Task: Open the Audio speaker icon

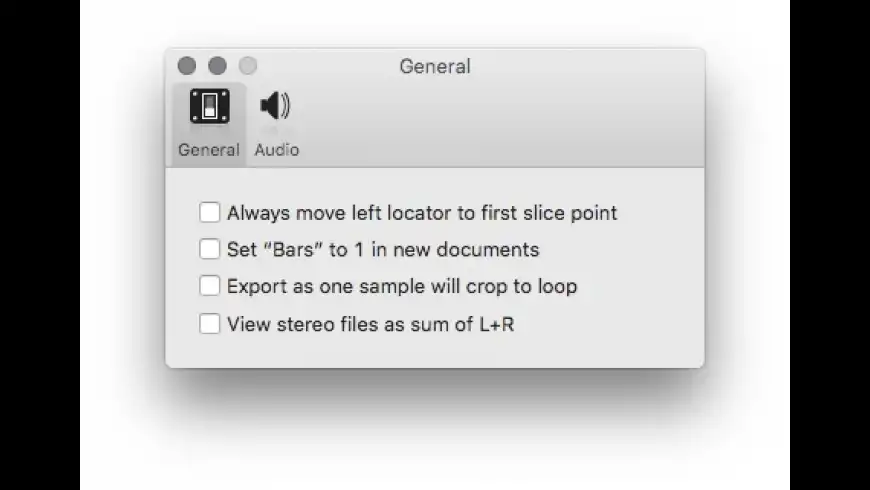Action: pos(275,105)
